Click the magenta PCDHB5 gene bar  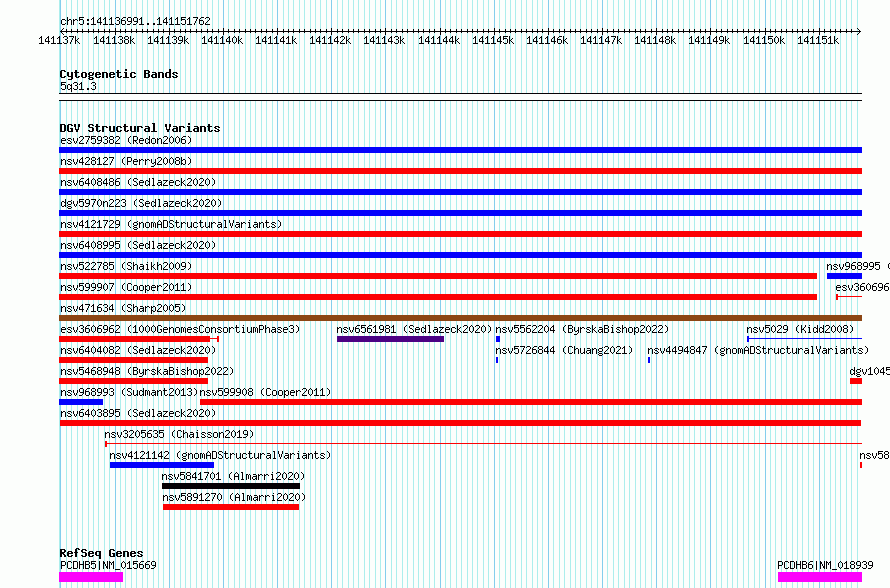pos(91,577)
